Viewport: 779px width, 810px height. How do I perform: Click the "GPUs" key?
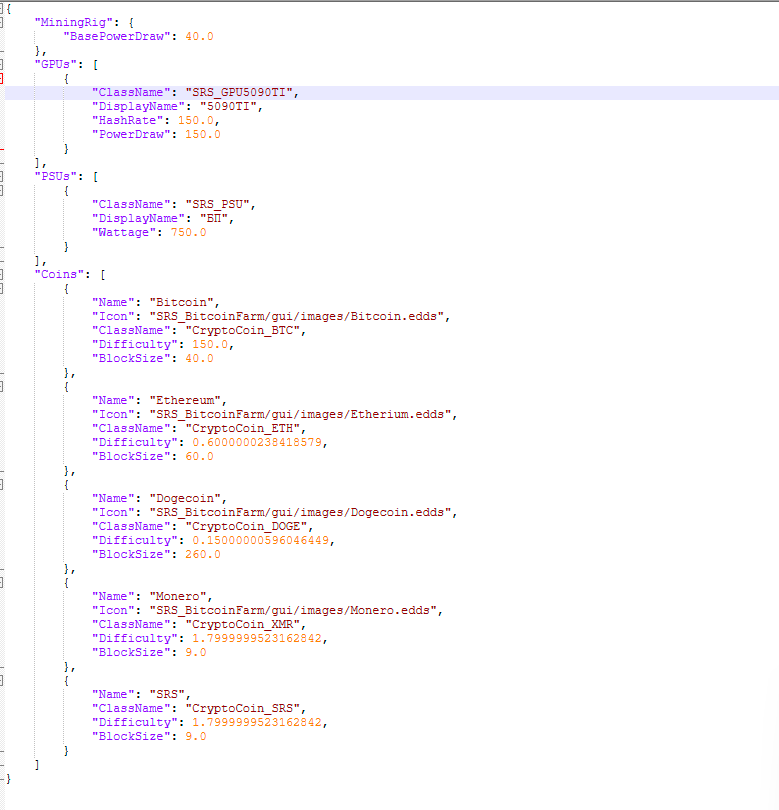pyautogui.click(x=56, y=64)
